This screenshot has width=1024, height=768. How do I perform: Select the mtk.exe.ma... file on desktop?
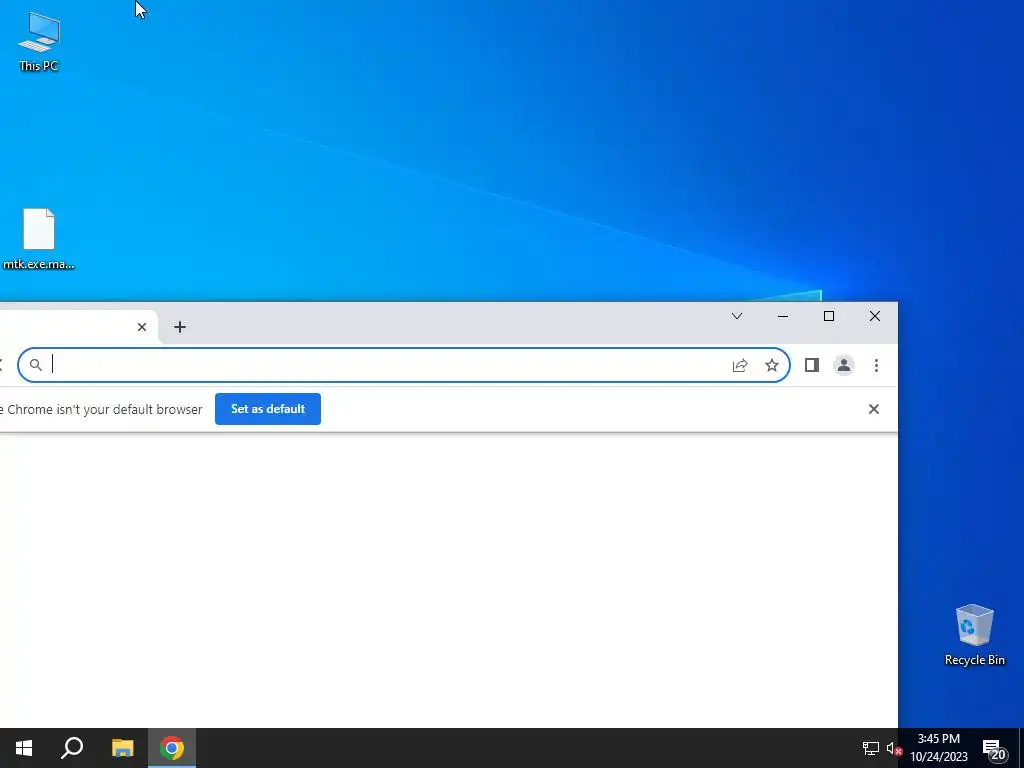[39, 238]
